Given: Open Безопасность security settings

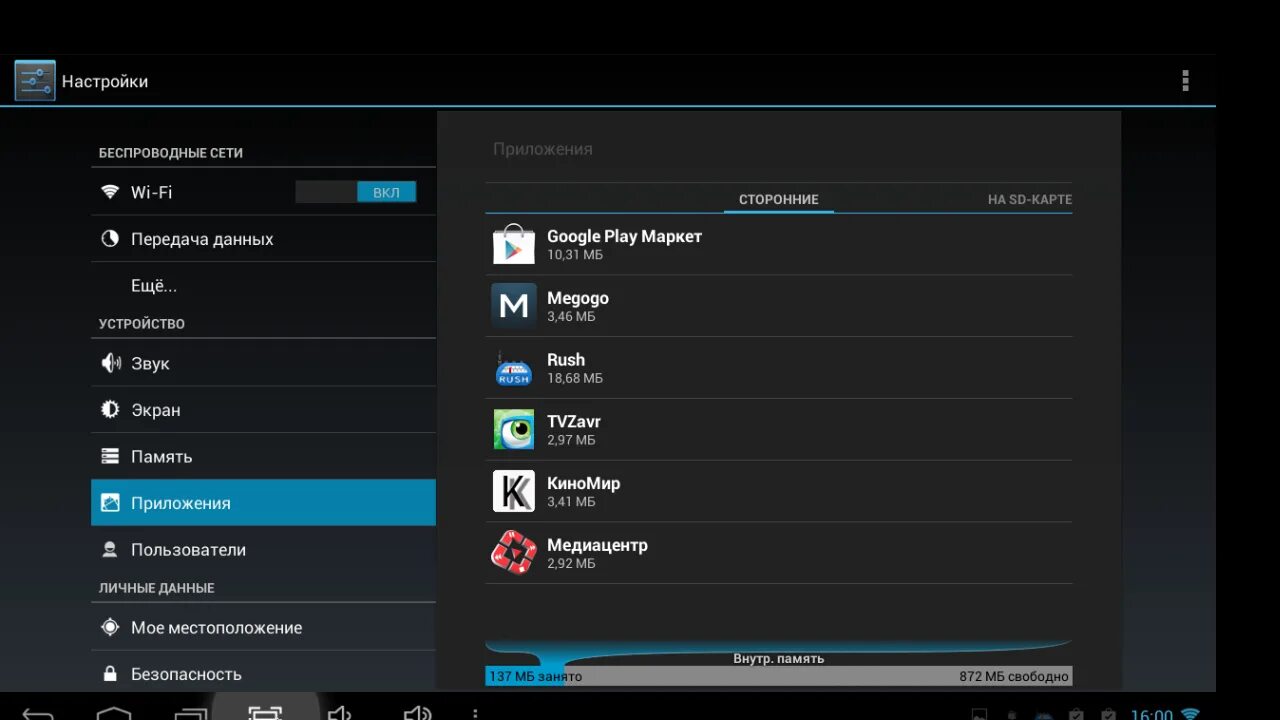Looking at the screenshot, I should pos(263,674).
